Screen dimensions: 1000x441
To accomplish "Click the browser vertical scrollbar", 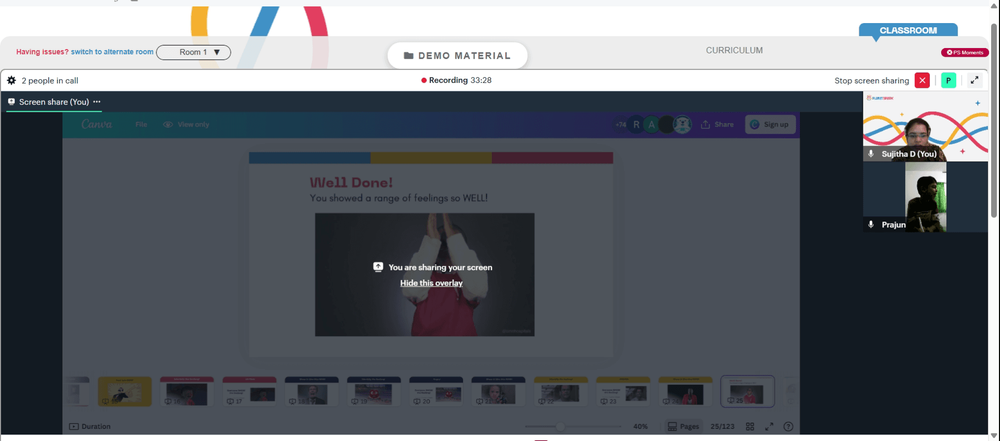I will 996,121.
